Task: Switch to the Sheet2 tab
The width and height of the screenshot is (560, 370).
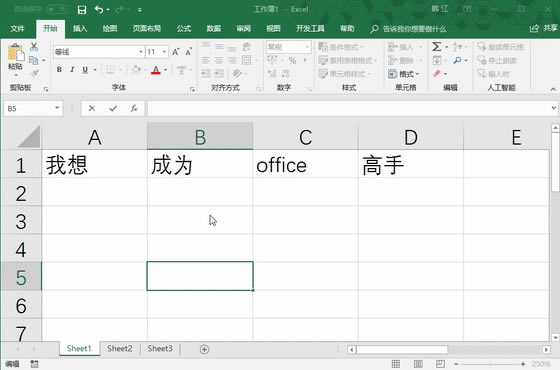Action: point(120,348)
